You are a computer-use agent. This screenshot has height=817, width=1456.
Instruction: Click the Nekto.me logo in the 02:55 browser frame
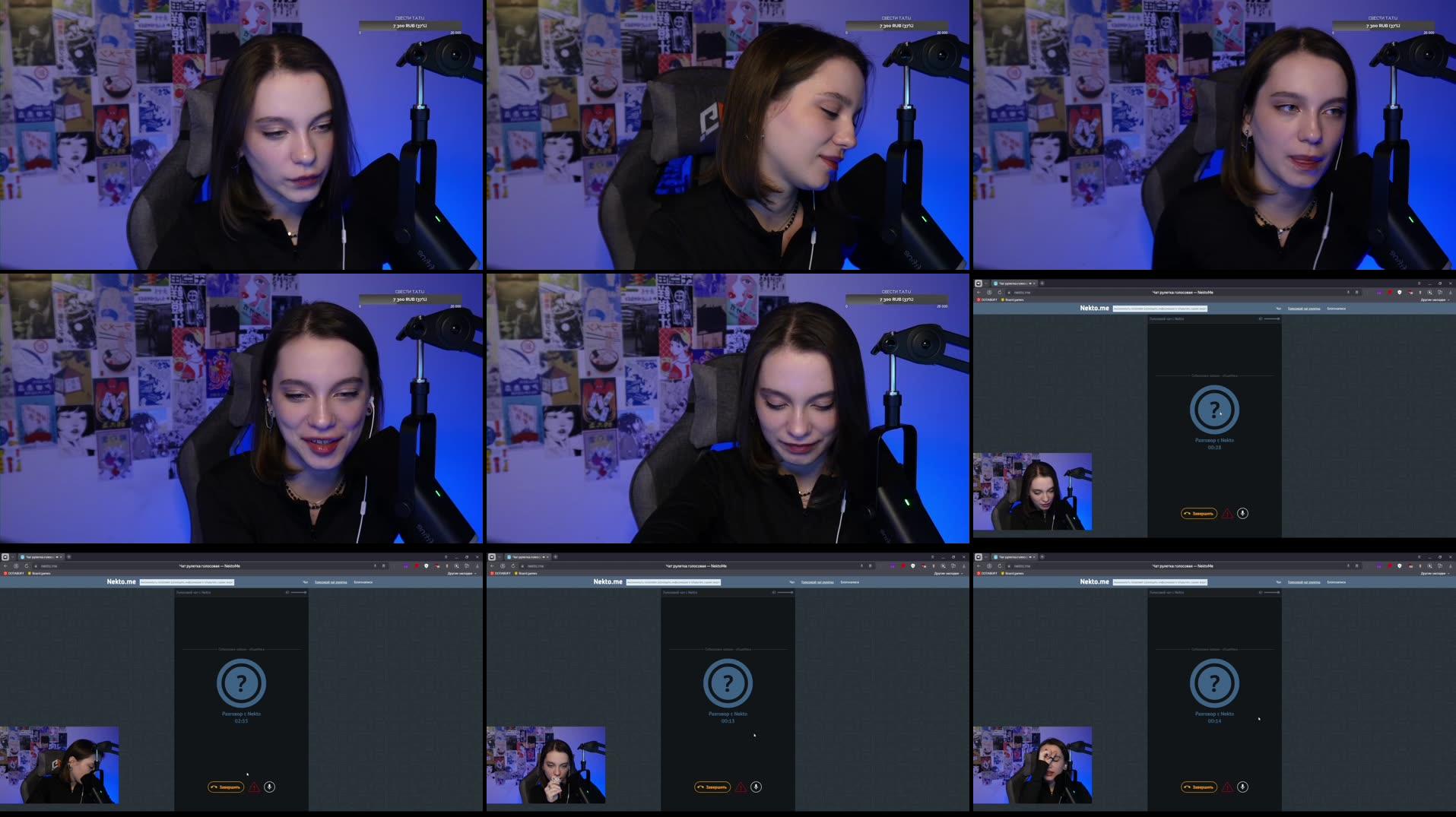pos(121,581)
